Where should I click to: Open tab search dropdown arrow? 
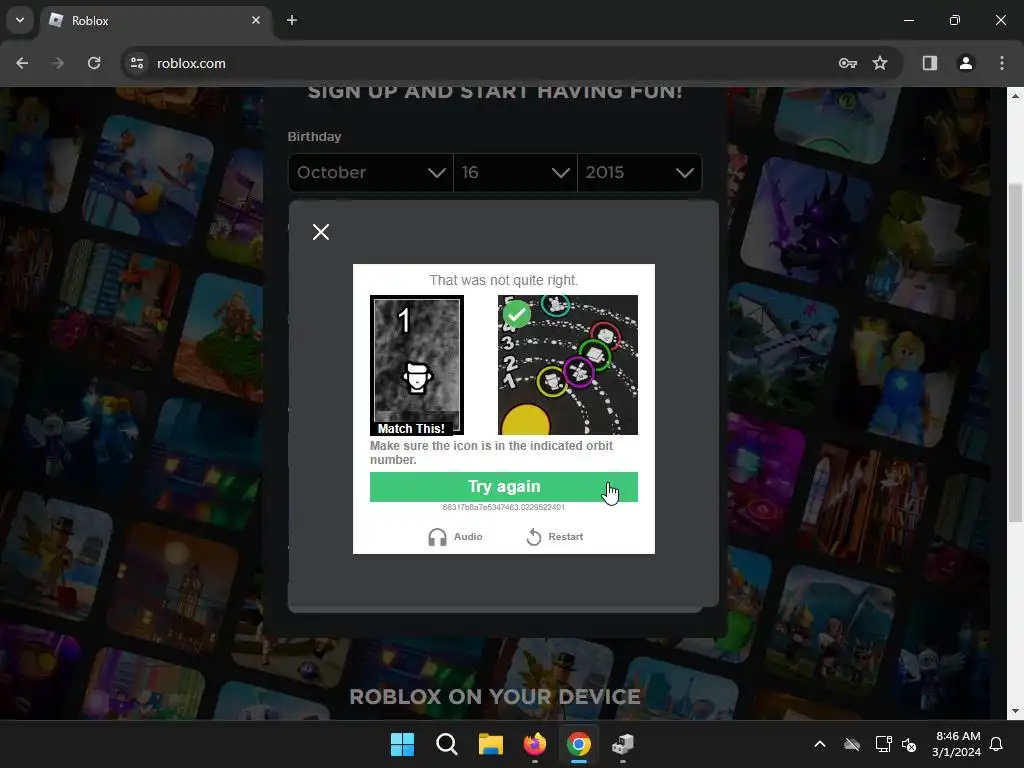20,20
